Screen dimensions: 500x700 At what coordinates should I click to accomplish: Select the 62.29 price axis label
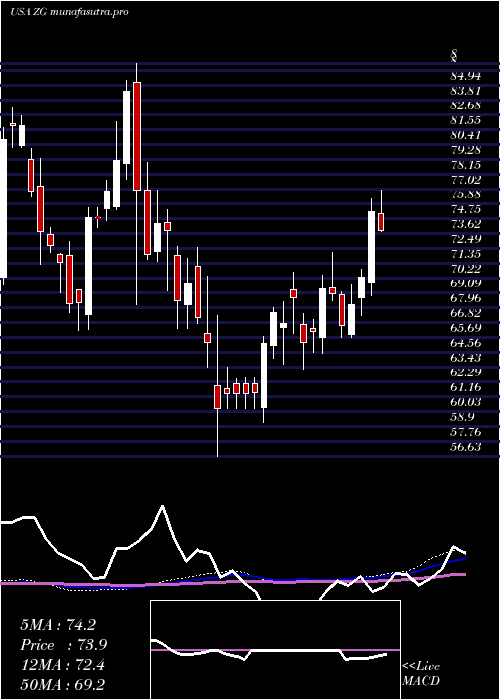point(466,372)
